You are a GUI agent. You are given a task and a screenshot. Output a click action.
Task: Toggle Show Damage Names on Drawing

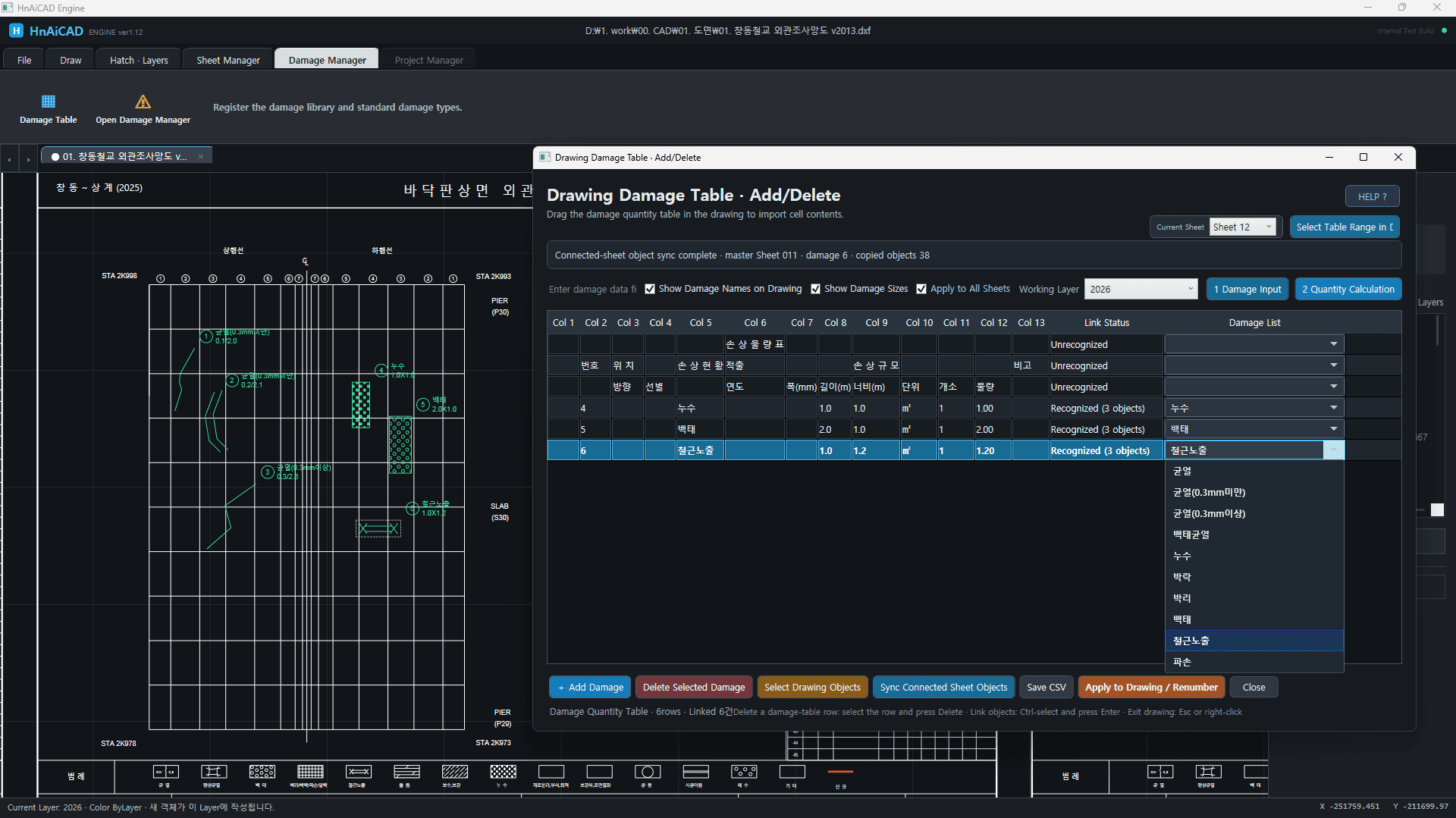tap(650, 289)
